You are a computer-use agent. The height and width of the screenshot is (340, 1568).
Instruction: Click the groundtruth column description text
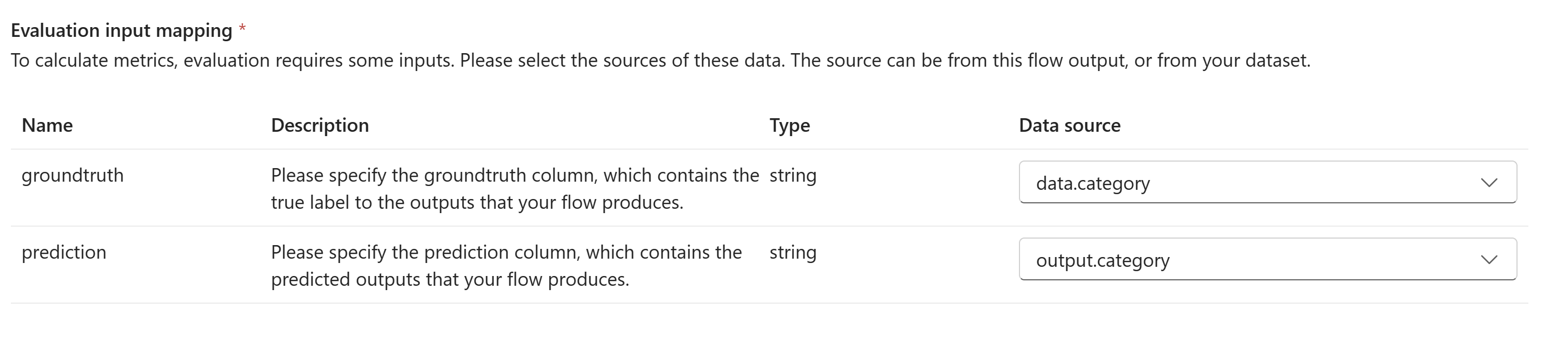pyautogui.click(x=515, y=189)
